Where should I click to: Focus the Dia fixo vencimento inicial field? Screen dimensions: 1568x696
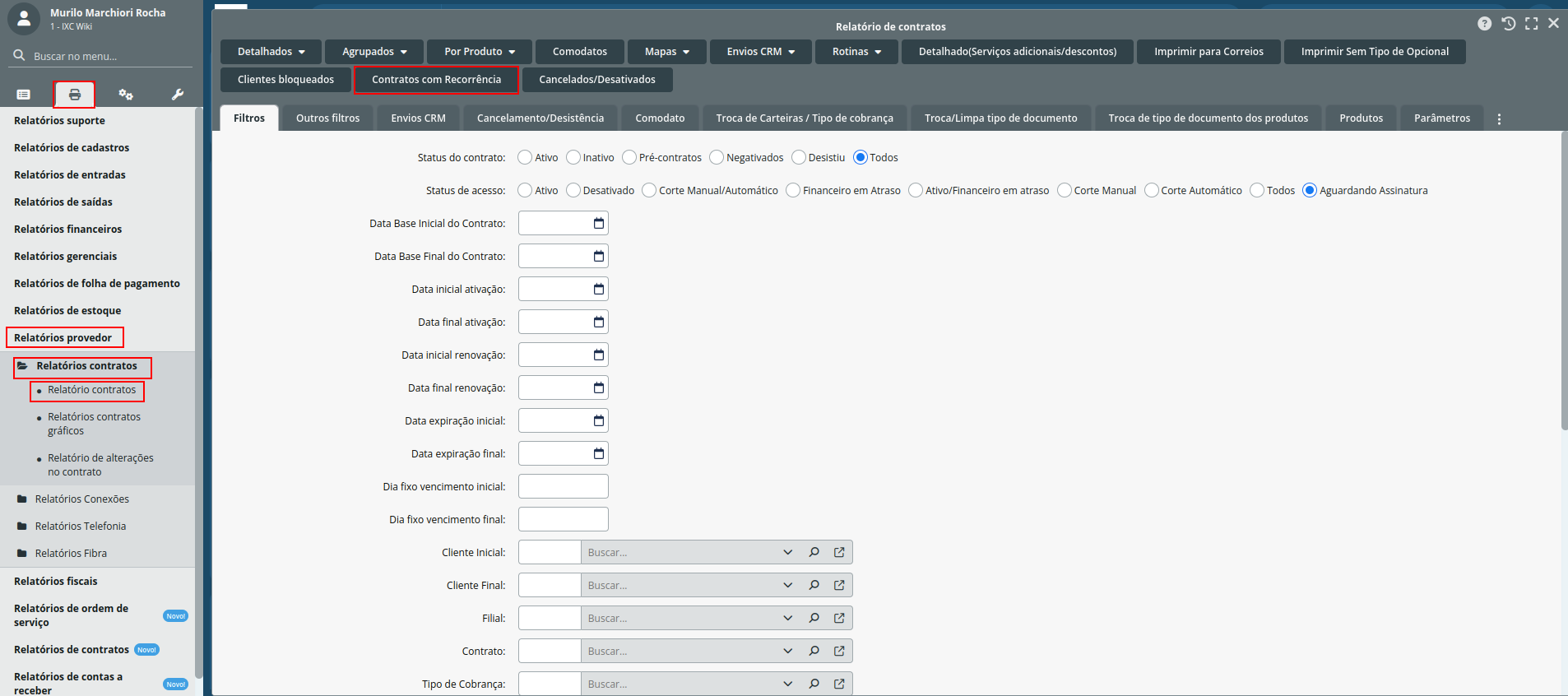[564, 486]
